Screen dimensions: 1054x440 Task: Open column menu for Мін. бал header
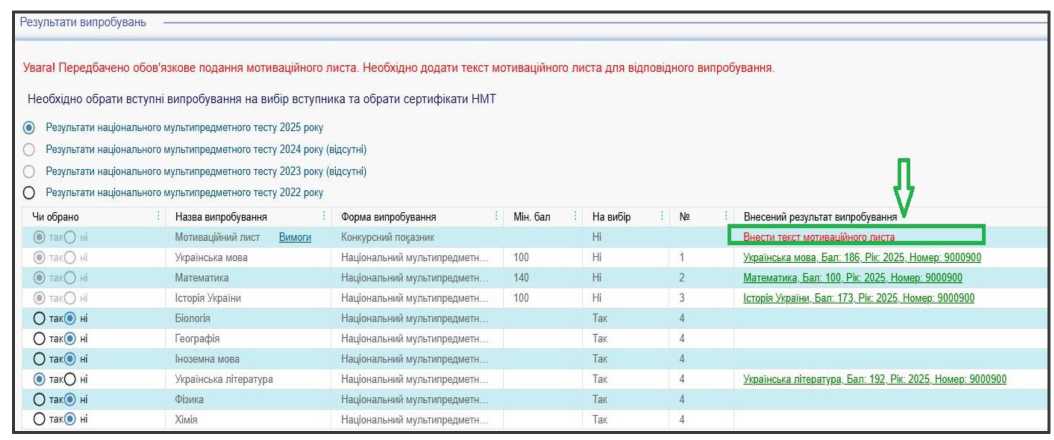point(575,216)
